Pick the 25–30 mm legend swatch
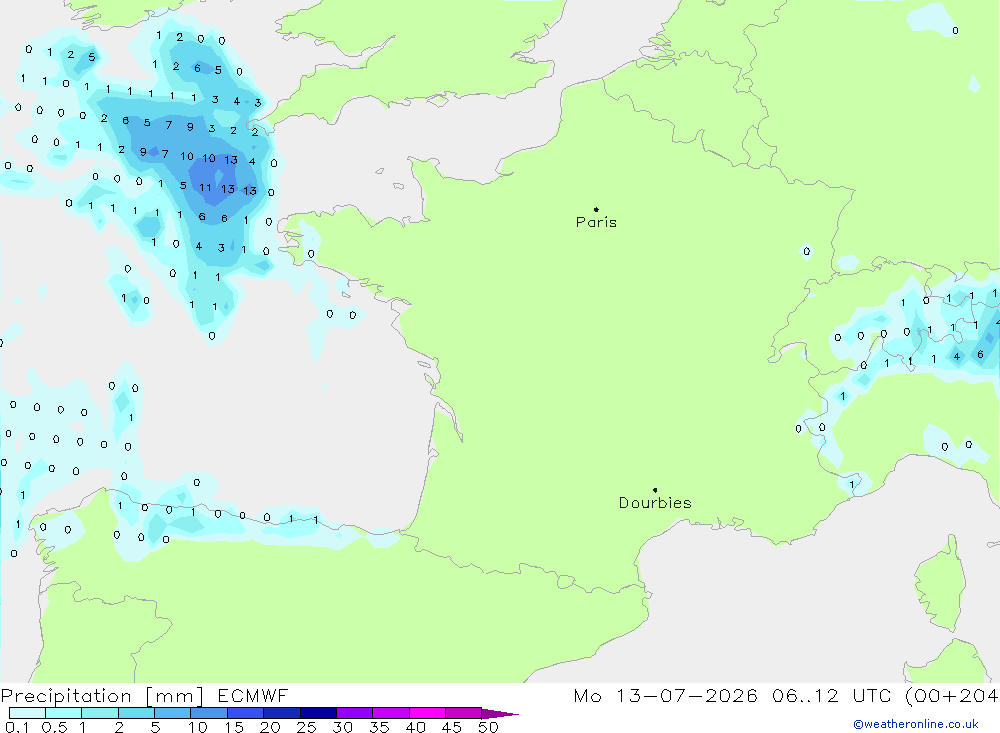The image size is (1000, 733). [x=318, y=713]
